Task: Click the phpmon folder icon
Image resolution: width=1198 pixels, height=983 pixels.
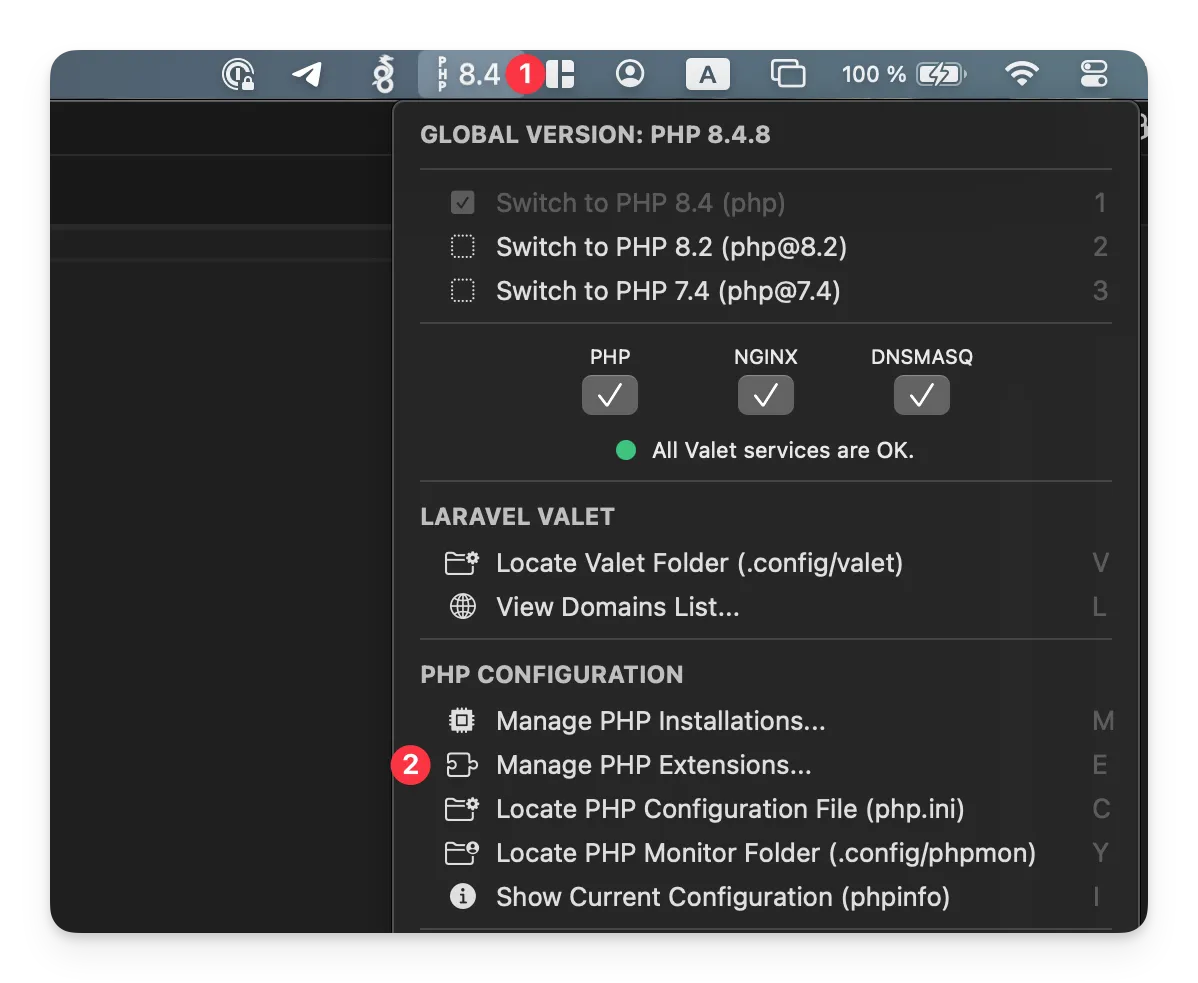Action: coord(462,853)
